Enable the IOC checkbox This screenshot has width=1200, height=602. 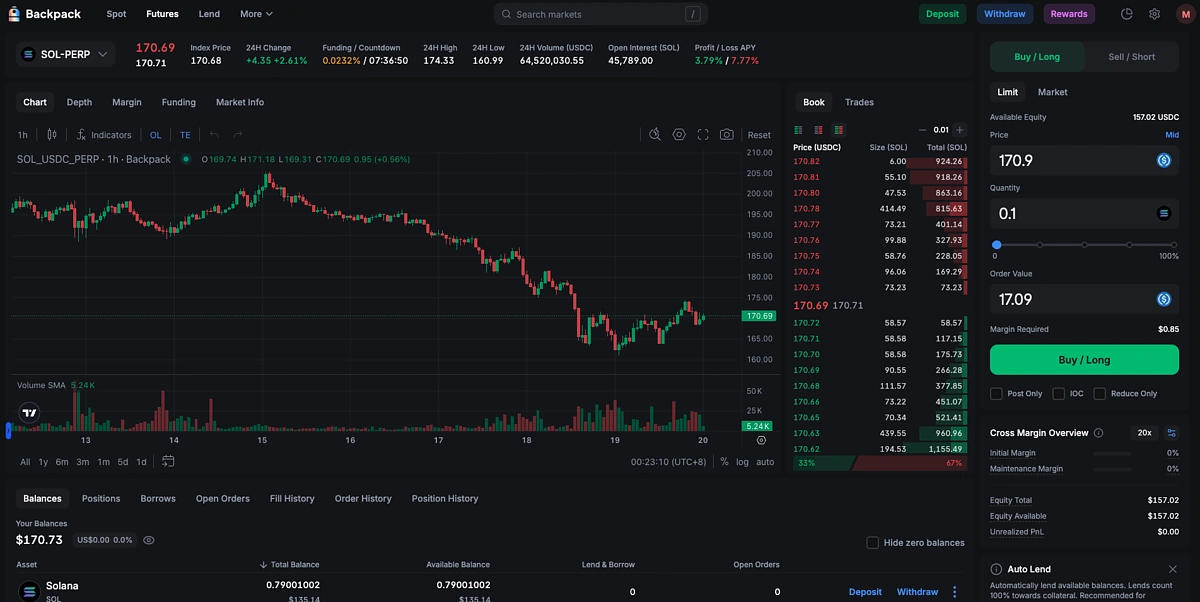[x=1059, y=394]
